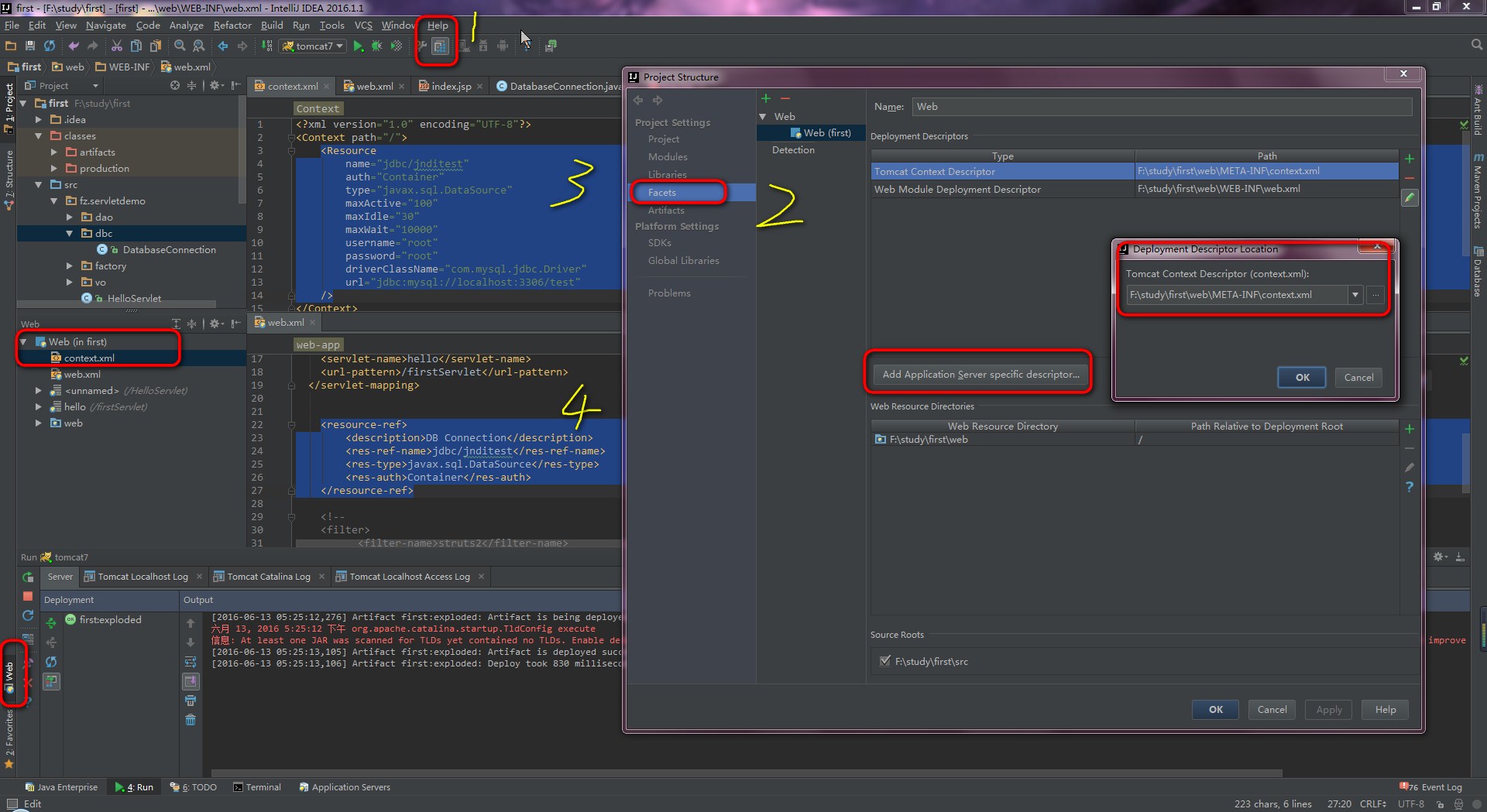Open the Terminal tool window tab
Image resolution: width=1487 pixels, height=812 pixels.
257,787
